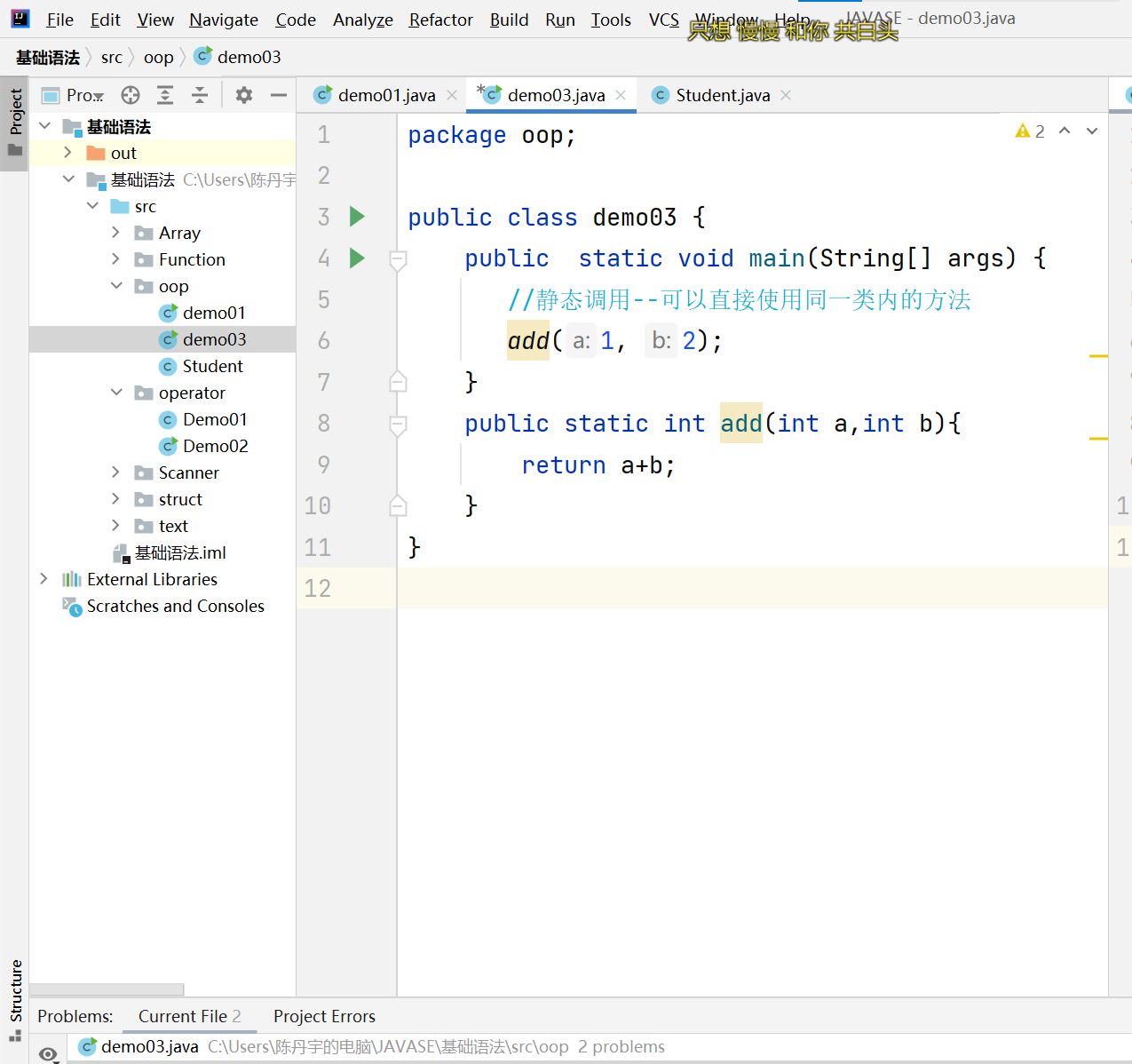Click the Expand All icon in Project panel
The image size is (1132, 1064).
tap(165, 95)
